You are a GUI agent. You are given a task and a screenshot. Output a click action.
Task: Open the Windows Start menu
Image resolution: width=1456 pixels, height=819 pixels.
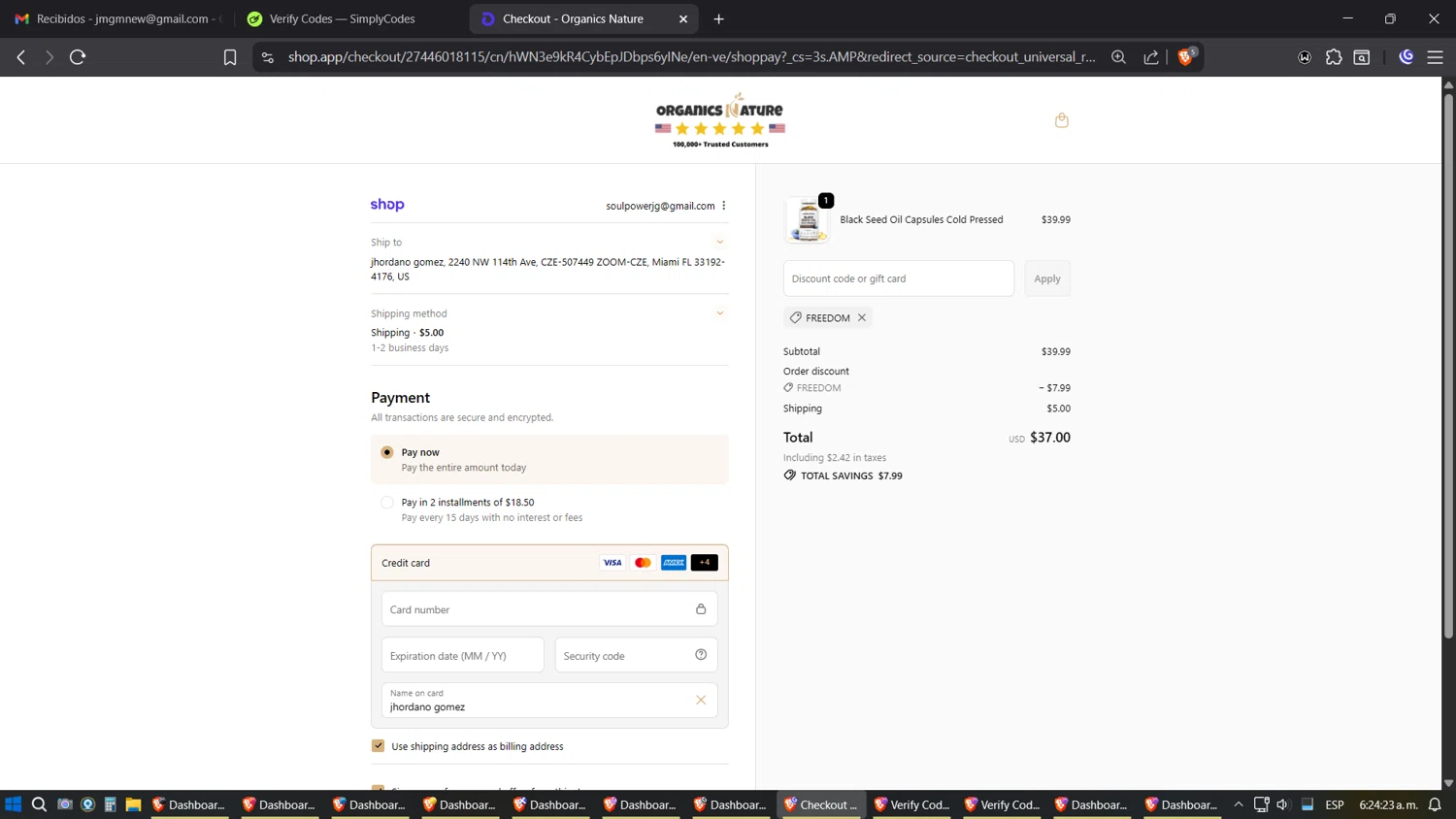[14, 804]
